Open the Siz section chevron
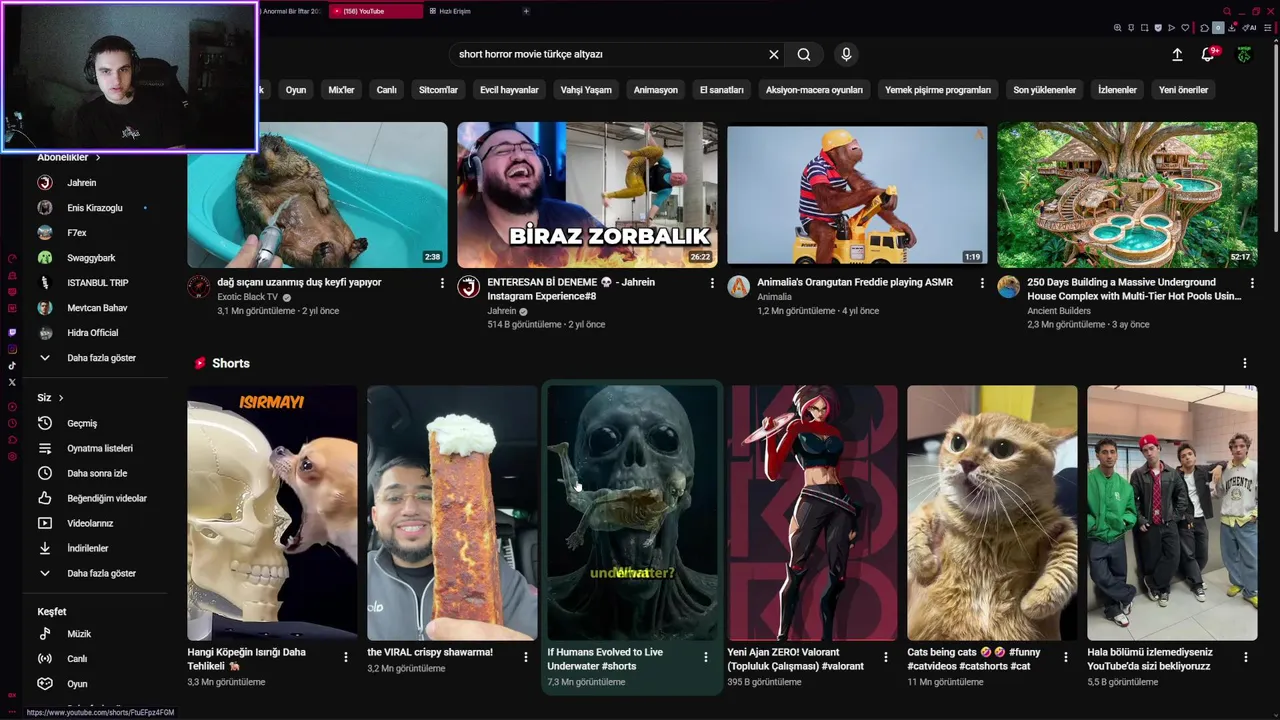This screenshot has height=720, width=1280. tap(61, 398)
